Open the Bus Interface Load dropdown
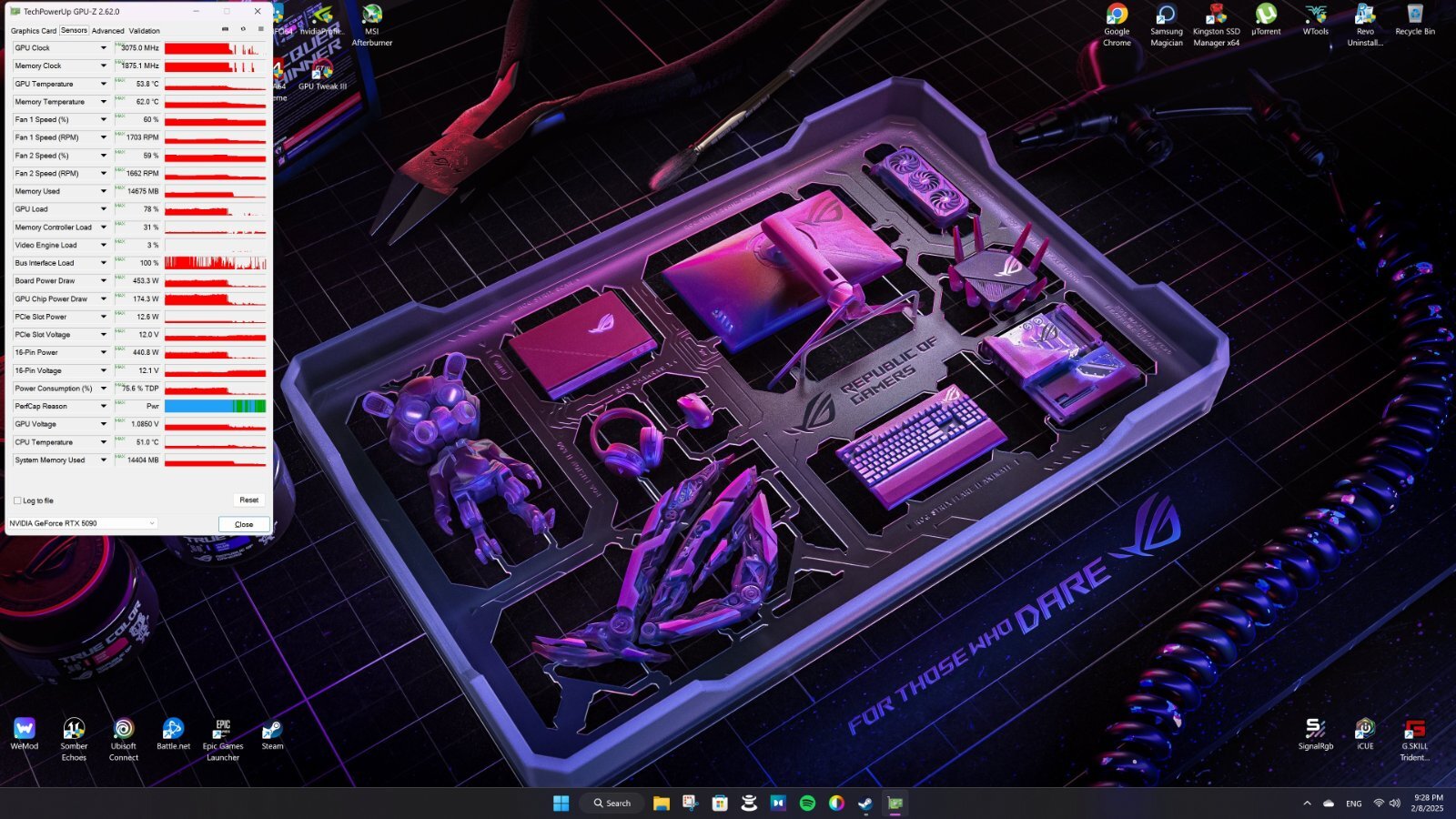1456x819 pixels. pyautogui.click(x=103, y=263)
